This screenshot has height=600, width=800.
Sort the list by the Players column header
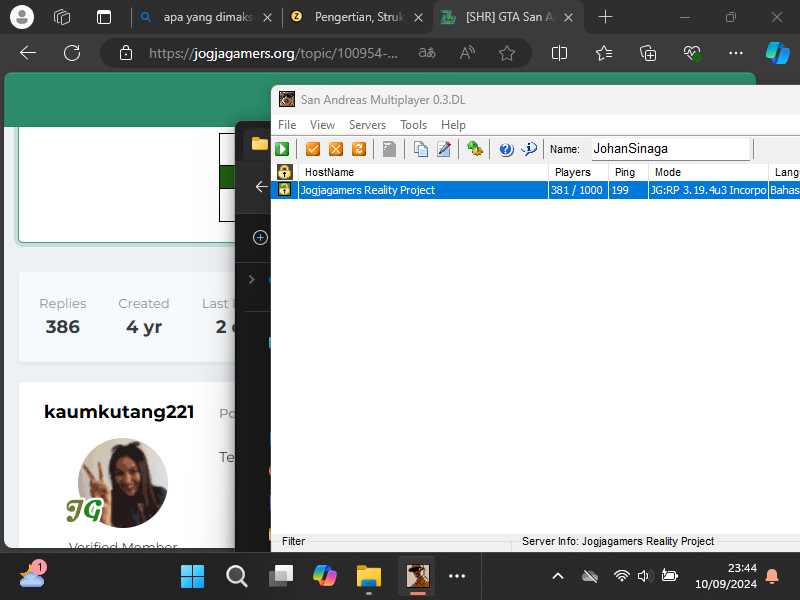pos(578,172)
